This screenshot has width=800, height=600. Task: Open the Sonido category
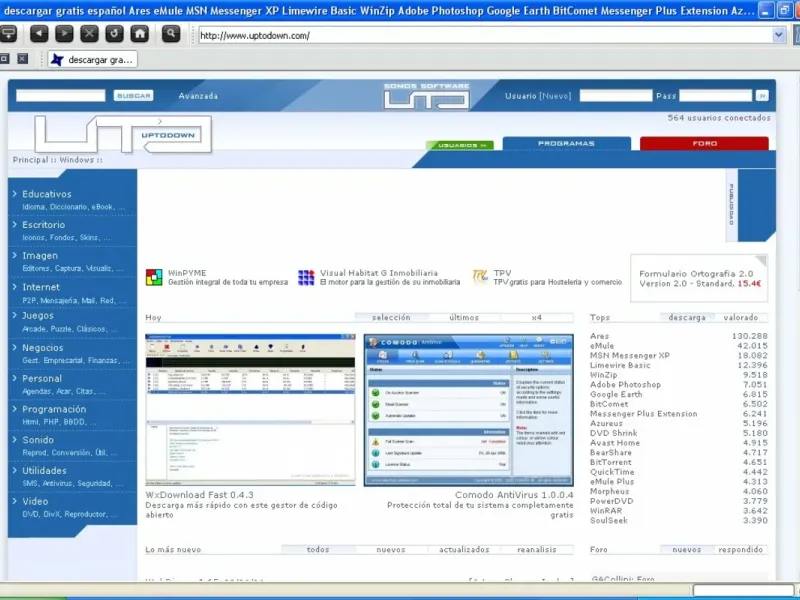(x=38, y=440)
